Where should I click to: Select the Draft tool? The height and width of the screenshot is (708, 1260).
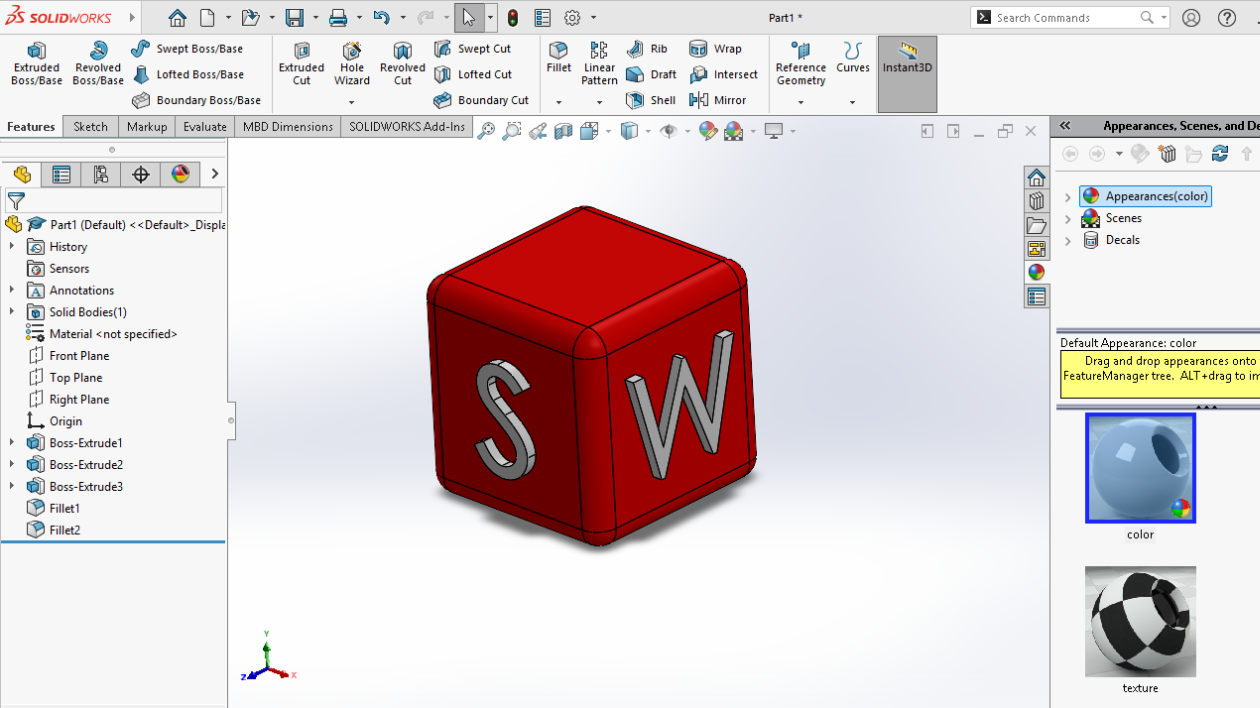651,74
